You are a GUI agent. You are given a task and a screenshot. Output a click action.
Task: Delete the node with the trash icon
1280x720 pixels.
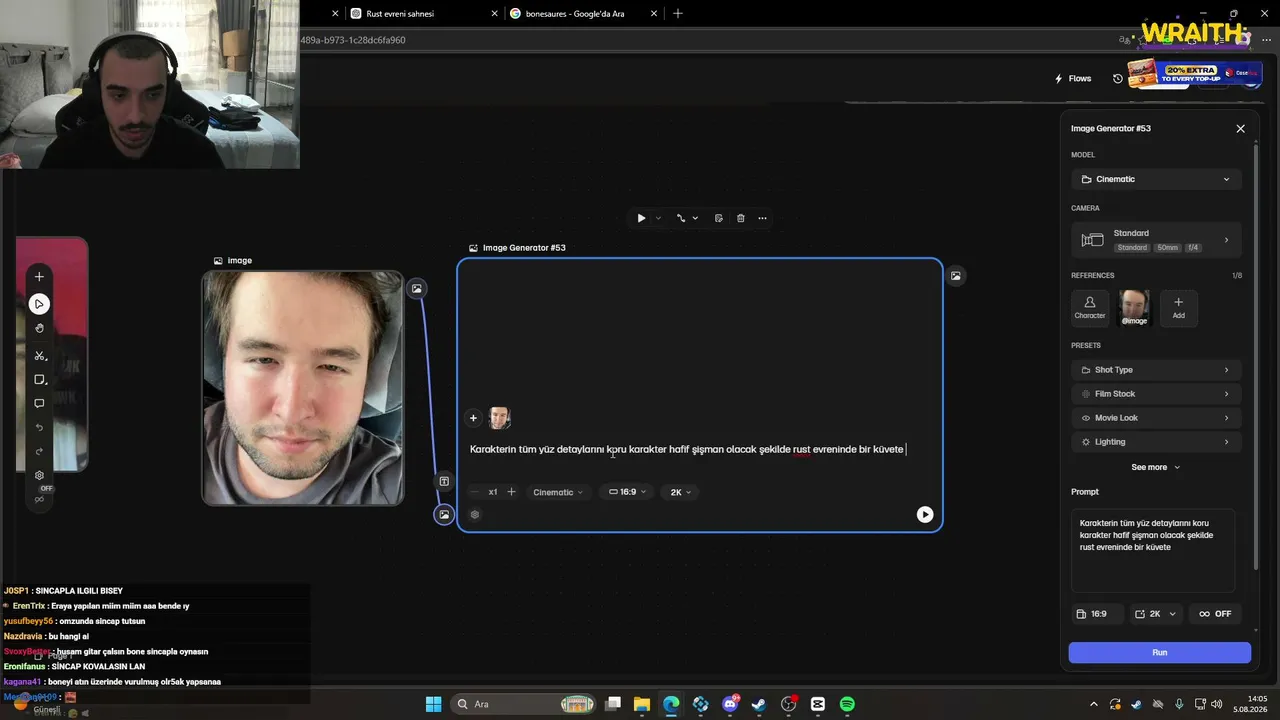coord(740,218)
